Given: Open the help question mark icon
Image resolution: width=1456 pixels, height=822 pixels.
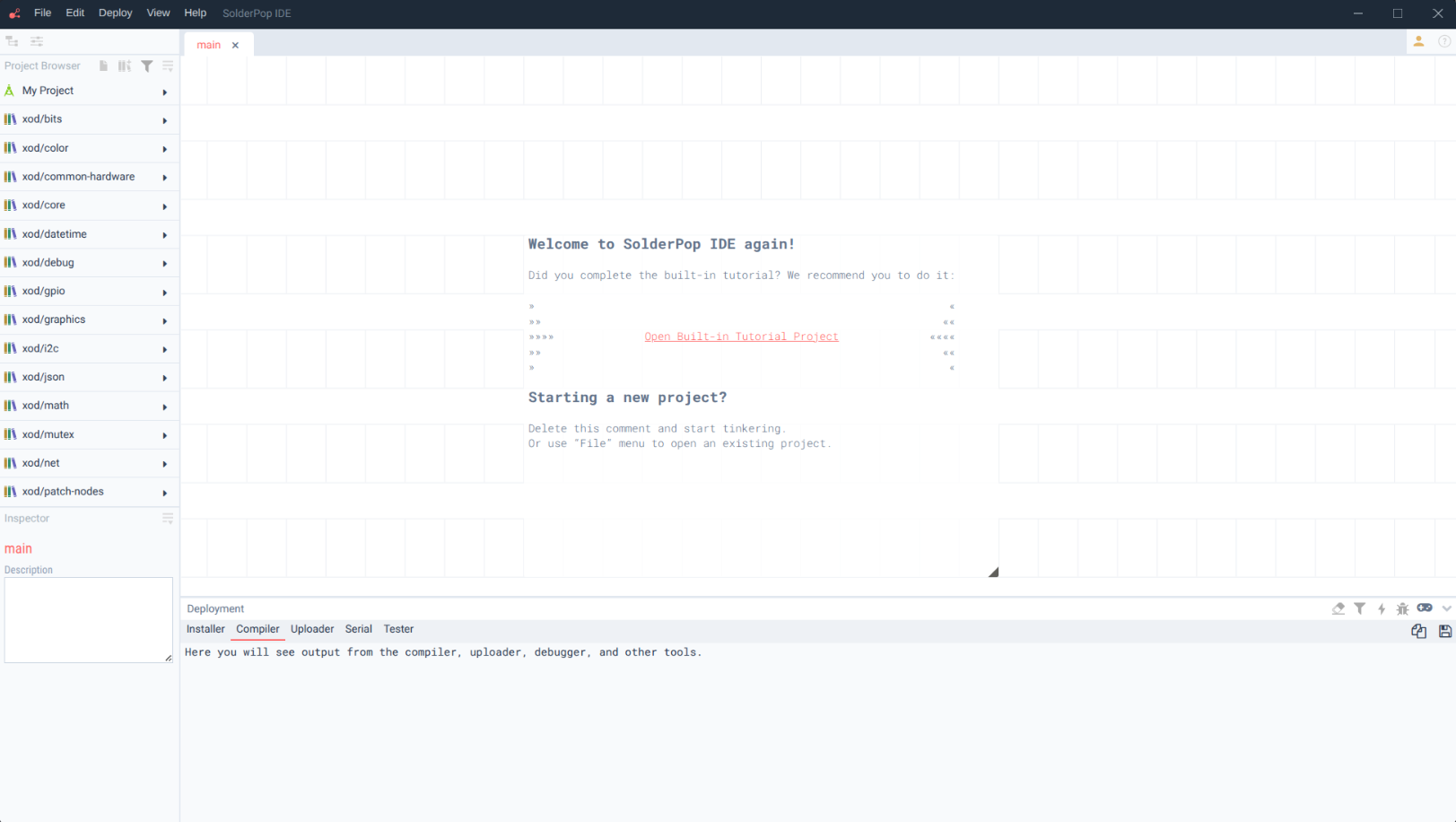Looking at the screenshot, I should 1444,41.
